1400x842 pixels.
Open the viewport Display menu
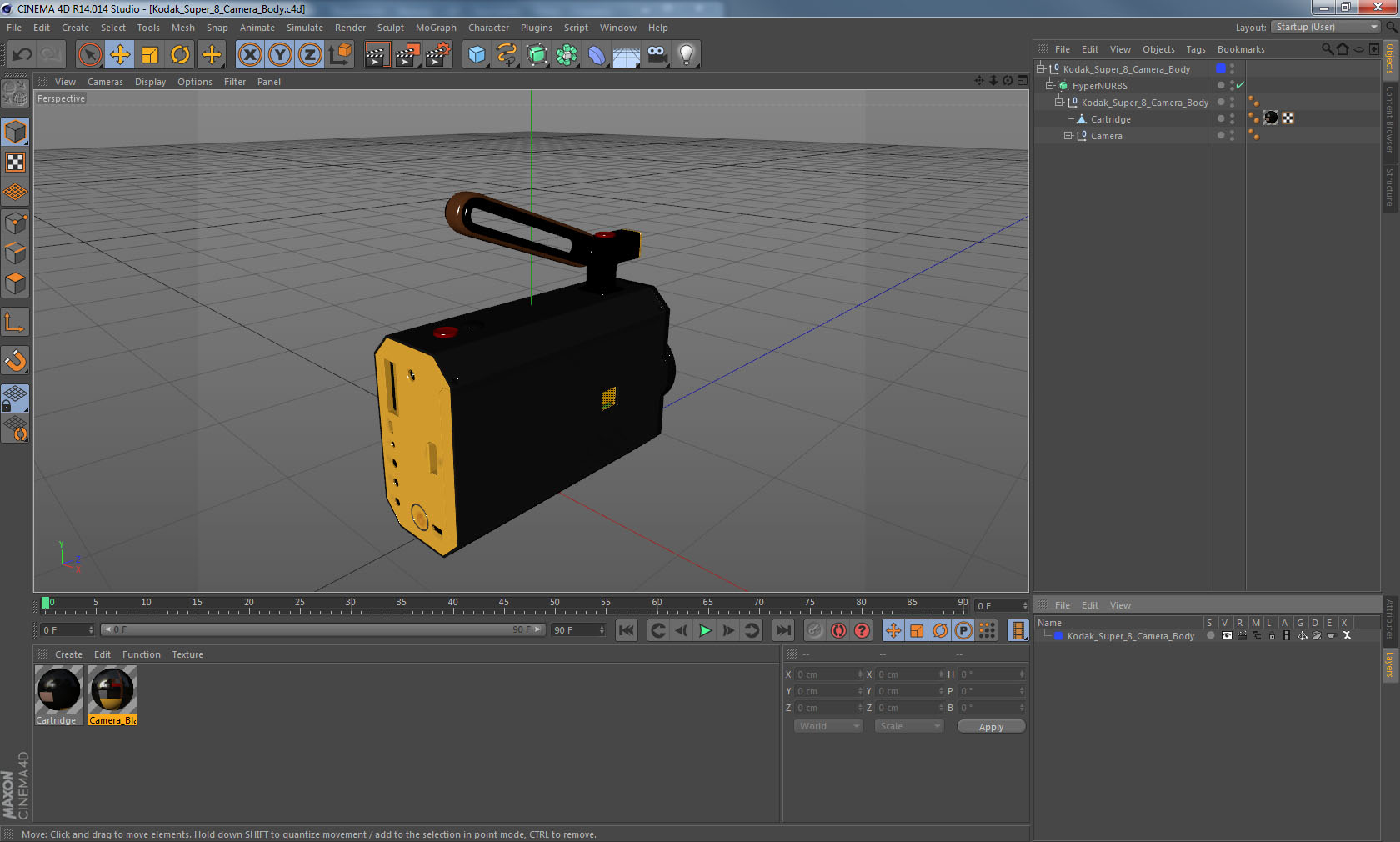click(x=150, y=82)
